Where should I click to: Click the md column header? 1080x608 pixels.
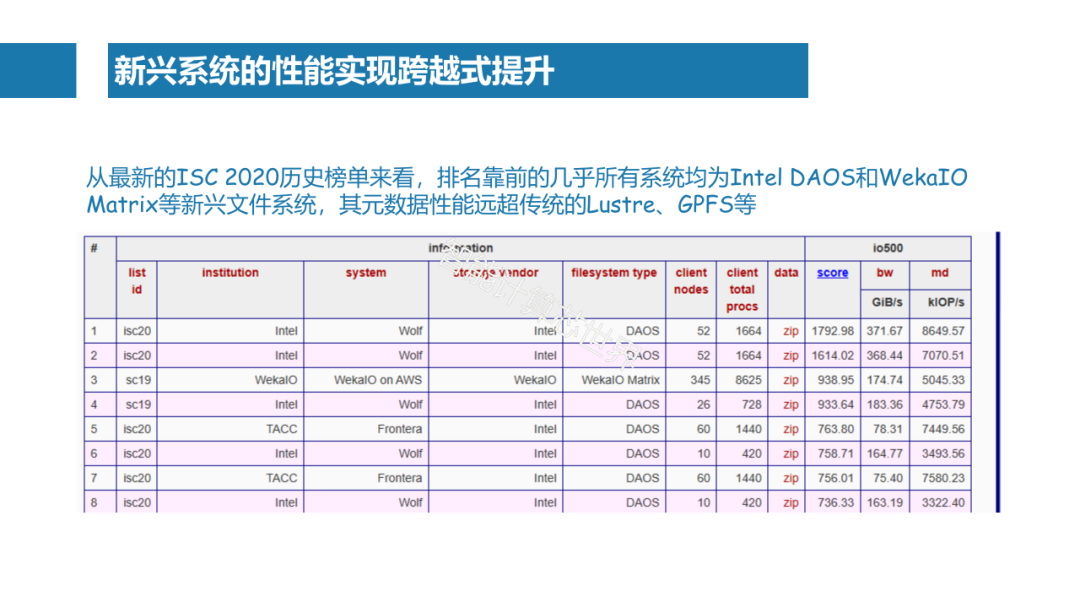click(x=939, y=273)
